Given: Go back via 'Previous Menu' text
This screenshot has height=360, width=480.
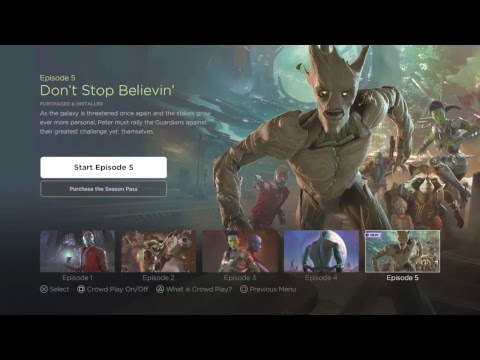Looking at the screenshot, I should [x=273, y=289].
